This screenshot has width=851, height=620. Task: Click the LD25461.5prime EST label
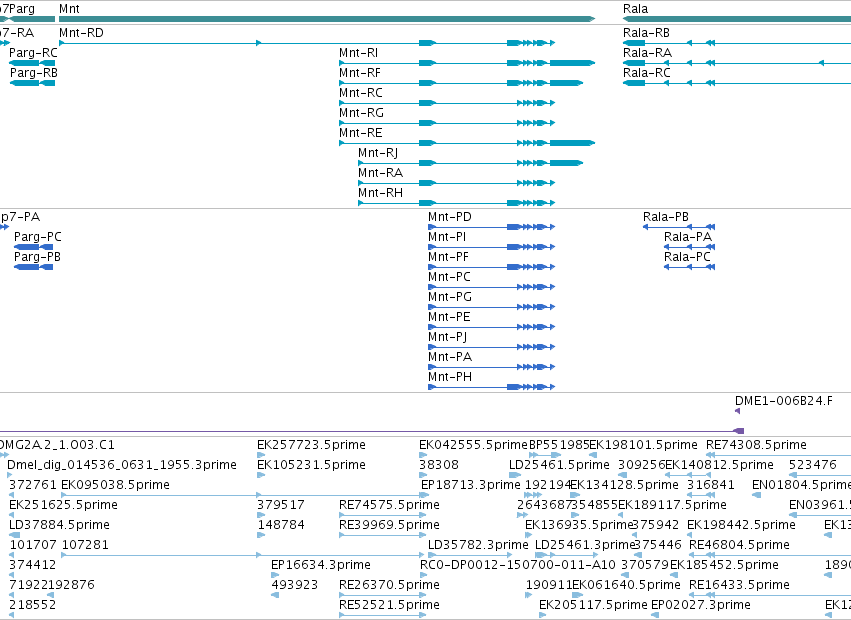pos(560,465)
